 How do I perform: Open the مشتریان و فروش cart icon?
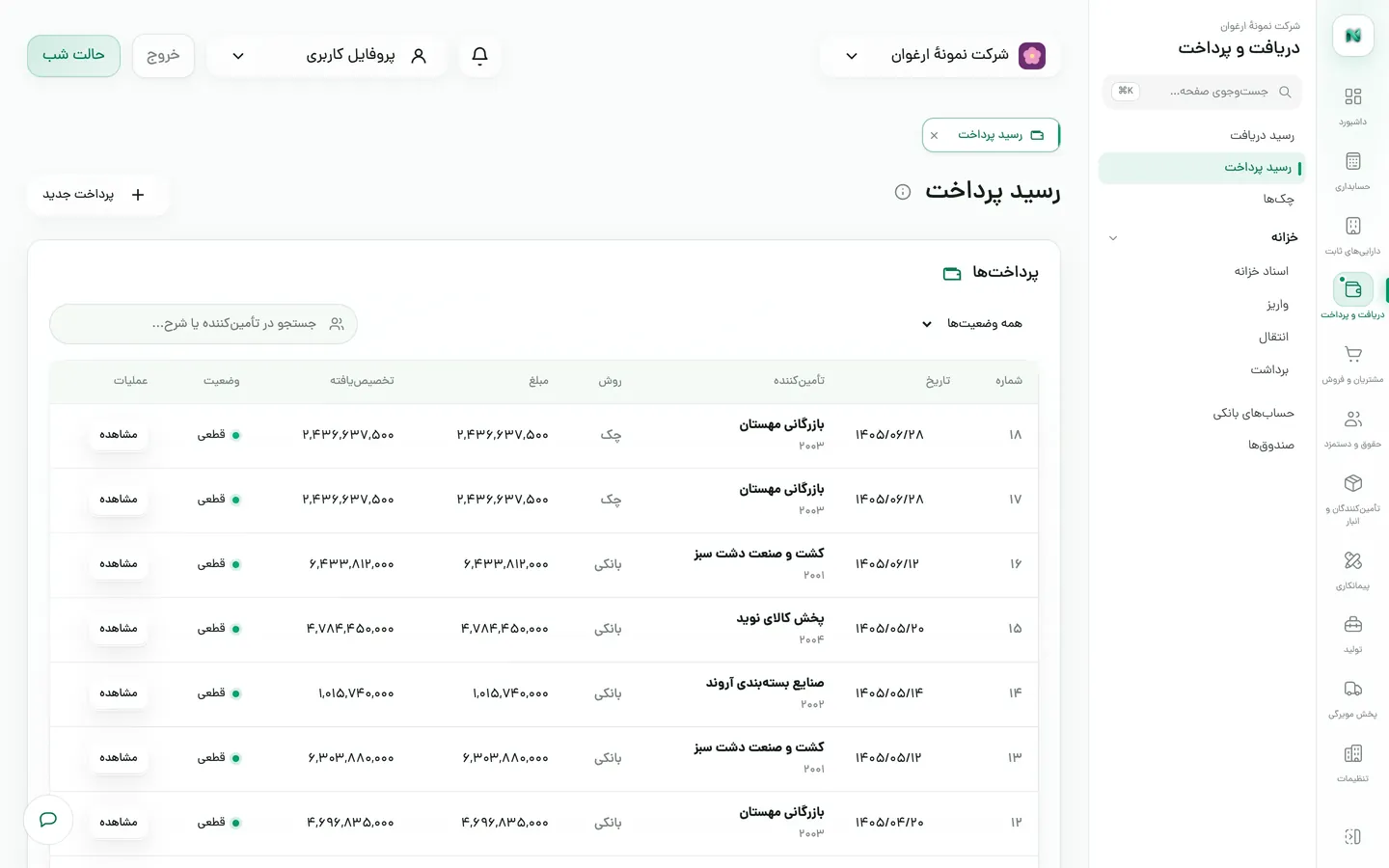[x=1352, y=354]
